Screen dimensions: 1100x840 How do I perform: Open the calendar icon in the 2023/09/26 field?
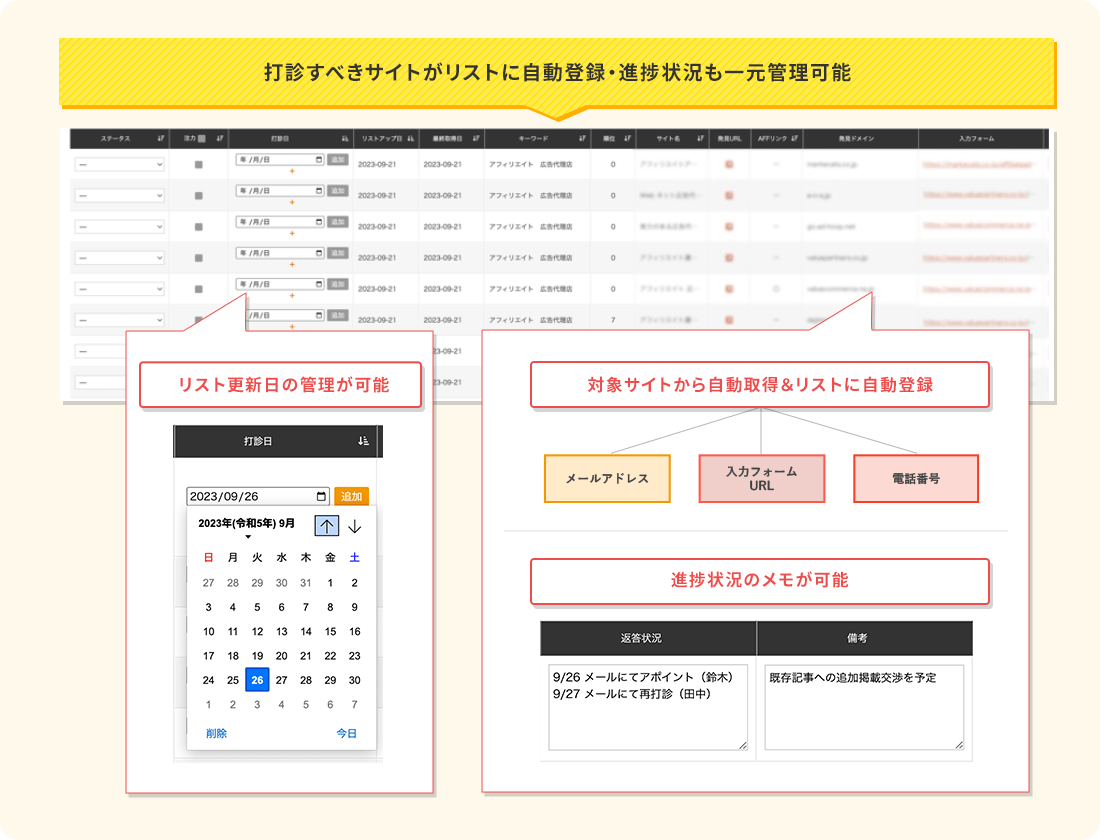click(x=320, y=495)
